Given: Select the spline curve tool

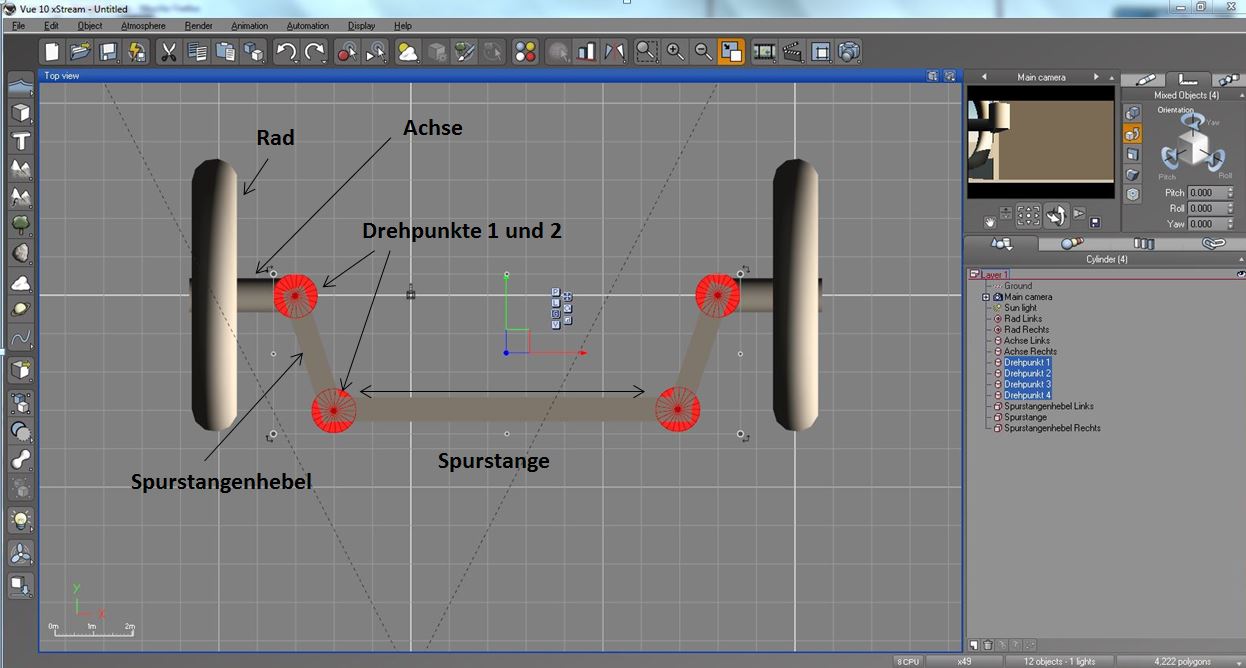Looking at the screenshot, I should (20, 339).
